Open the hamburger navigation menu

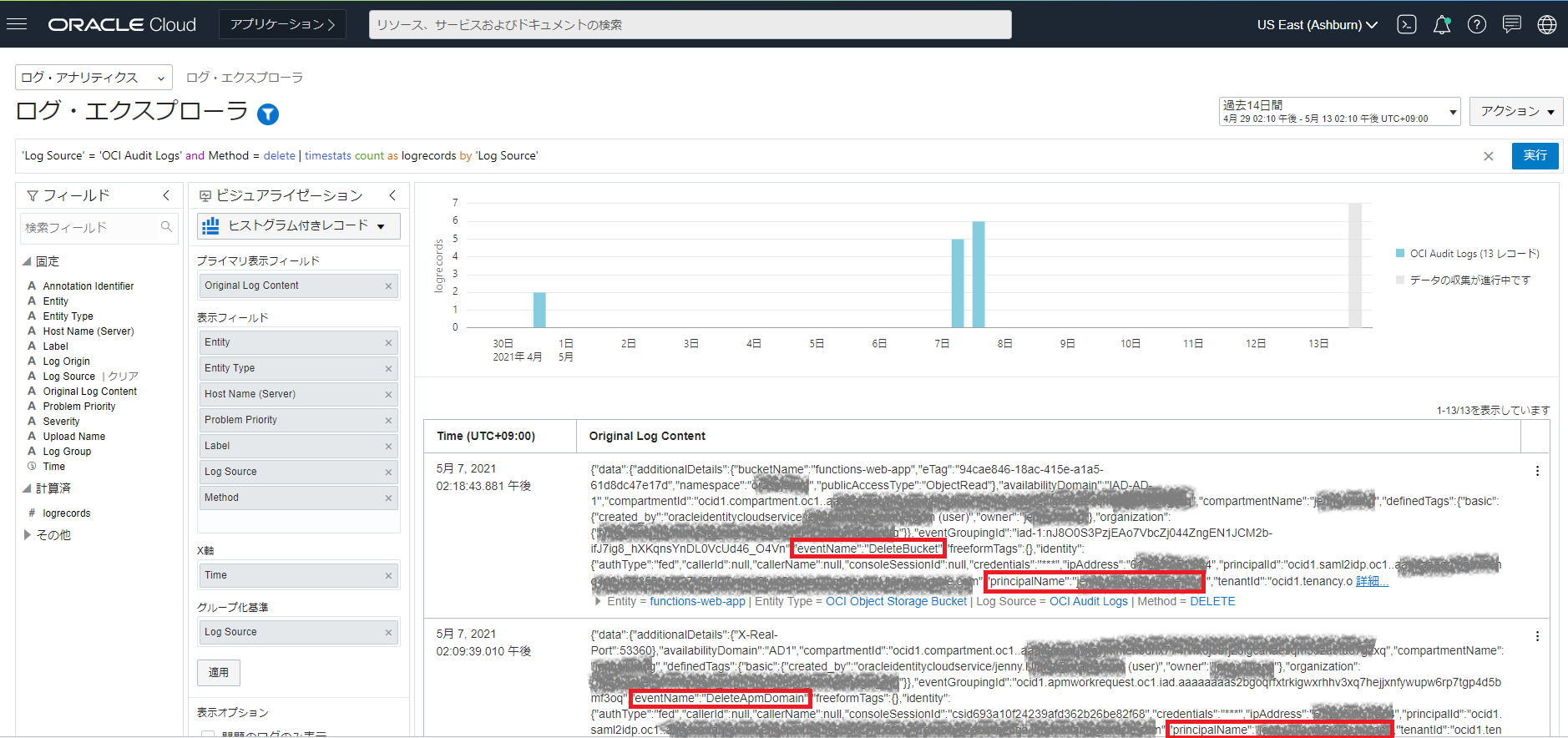click(x=17, y=24)
